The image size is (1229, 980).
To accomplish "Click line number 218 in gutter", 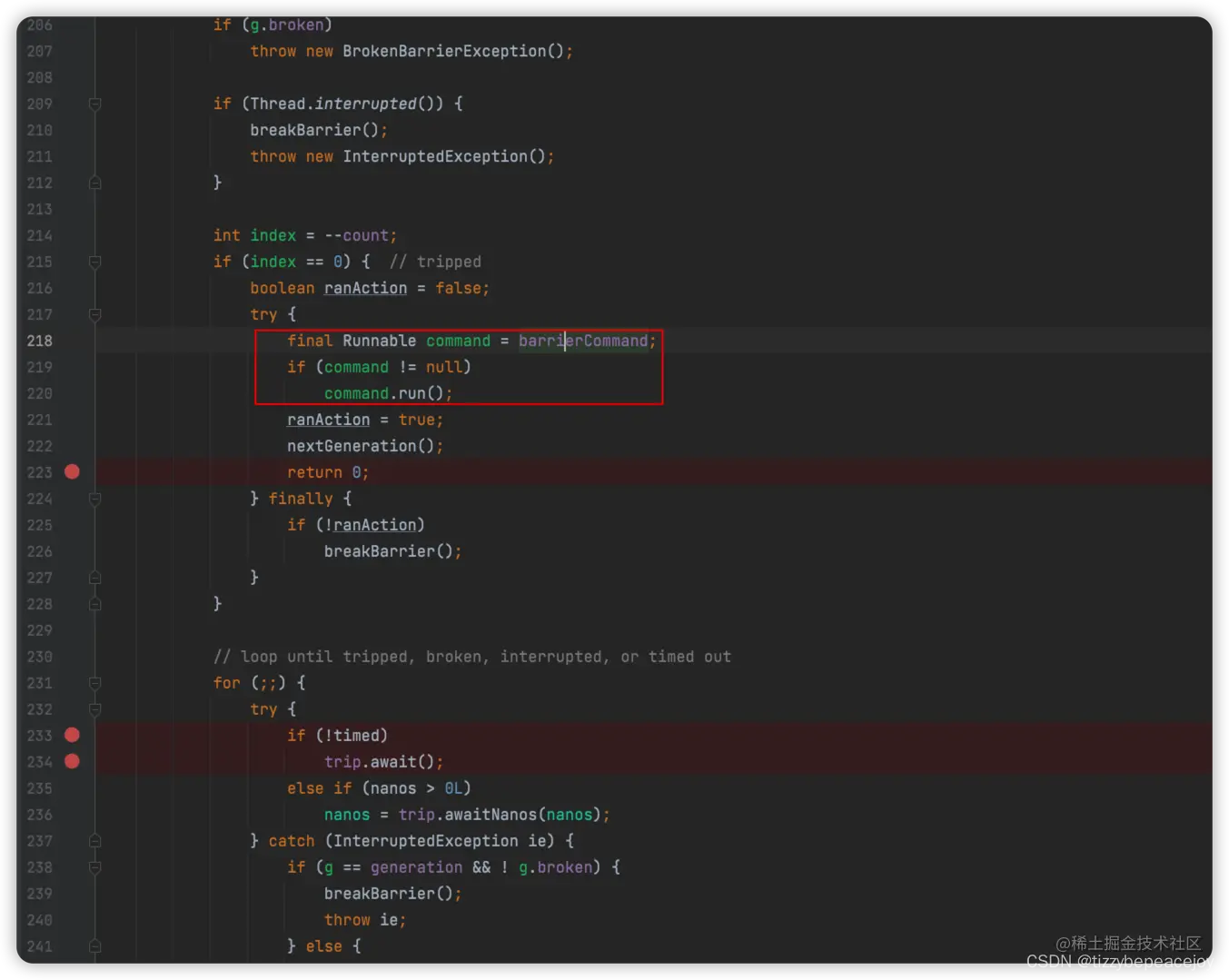I will [40, 341].
